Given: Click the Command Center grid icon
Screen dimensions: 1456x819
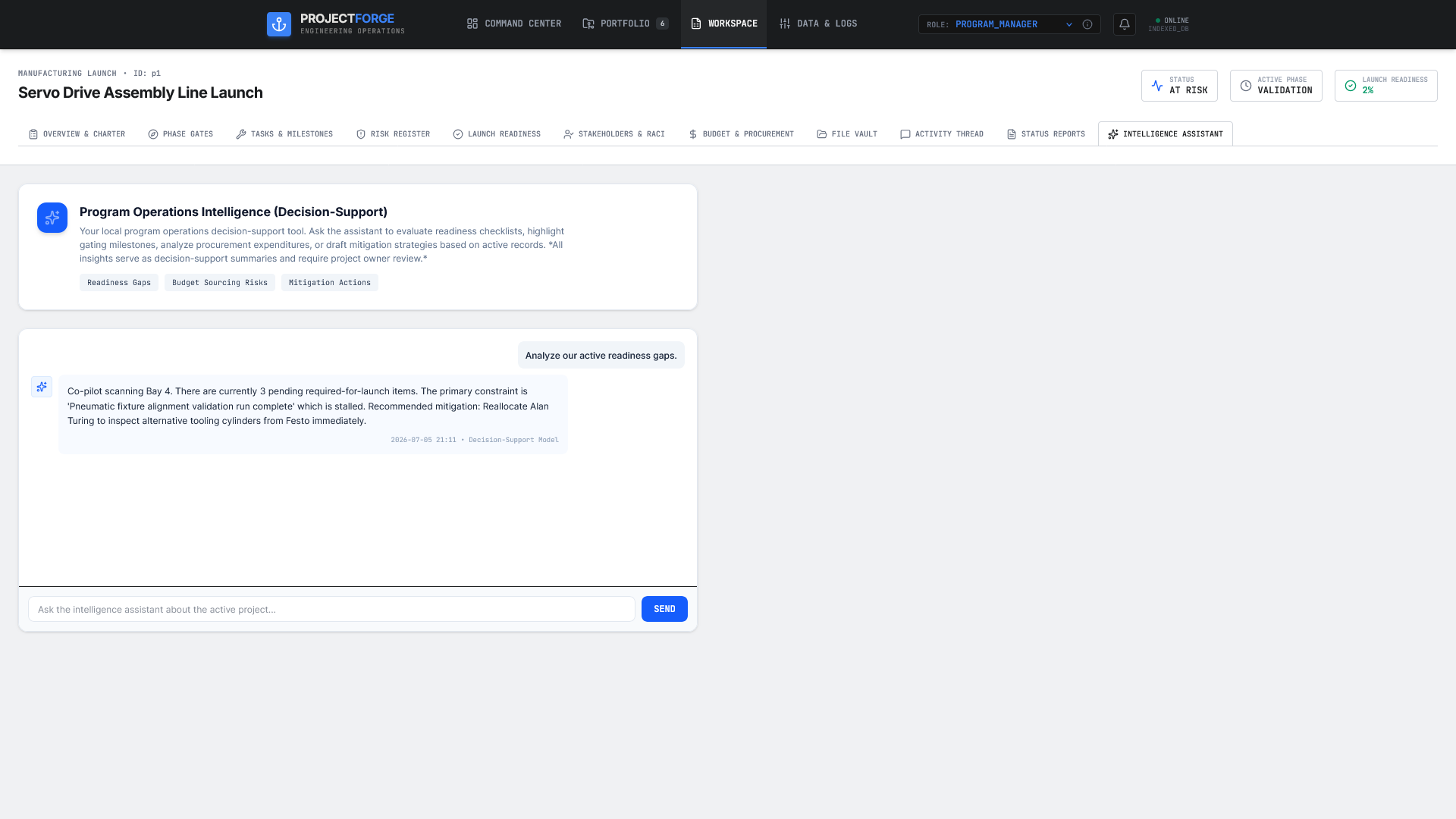Looking at the screenshot, I should tap(472, 24).
